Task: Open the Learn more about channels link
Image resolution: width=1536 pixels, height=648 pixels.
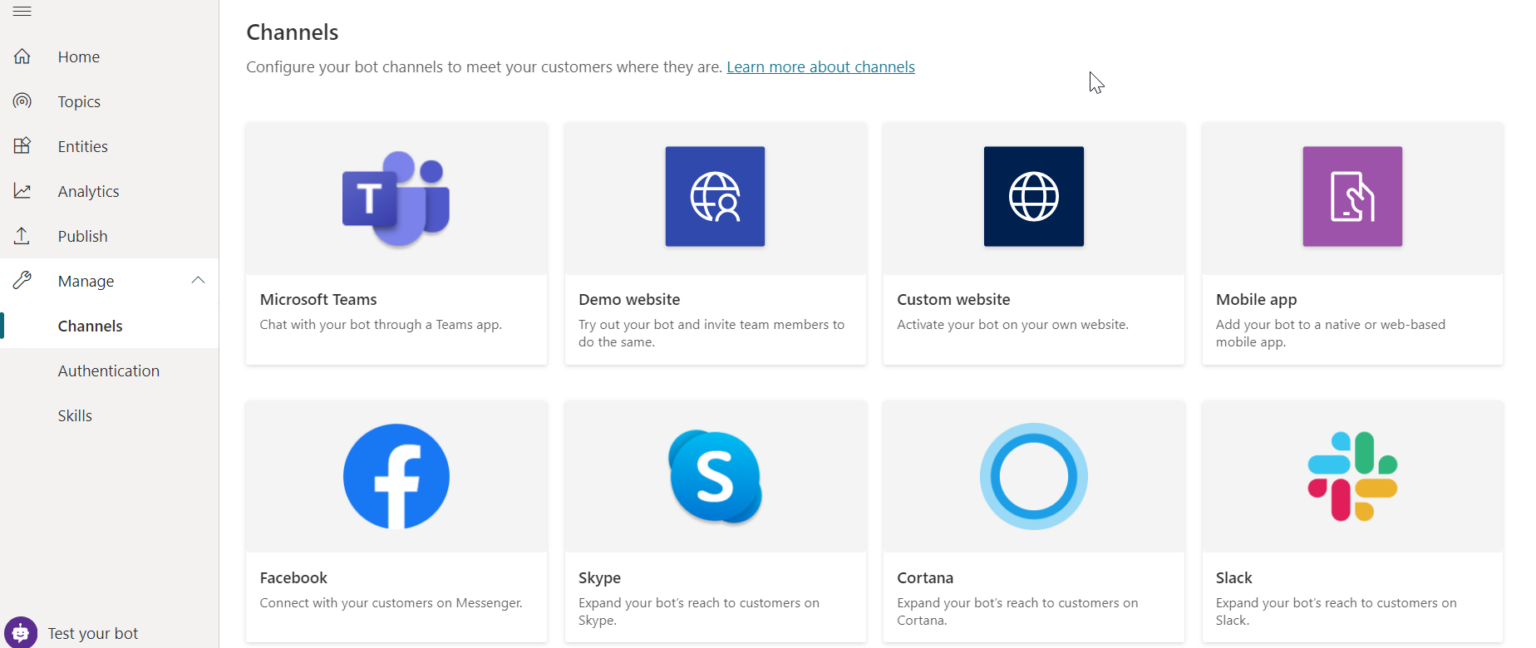Action: click(x=820, y=66)
